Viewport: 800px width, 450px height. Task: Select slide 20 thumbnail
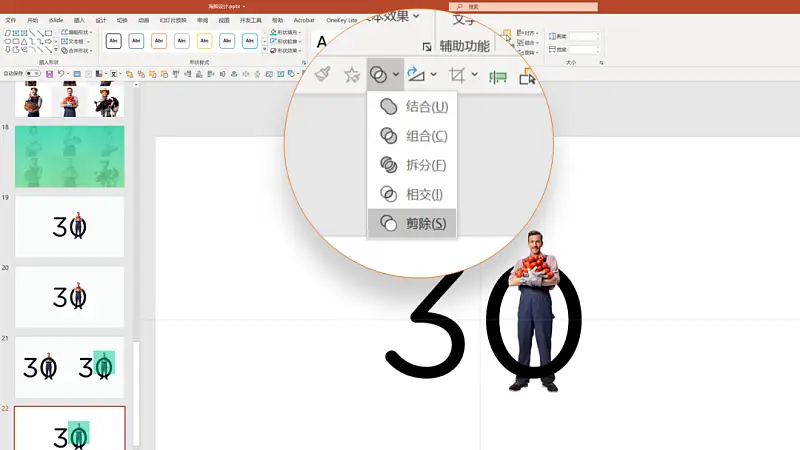[x=69, y=297]
